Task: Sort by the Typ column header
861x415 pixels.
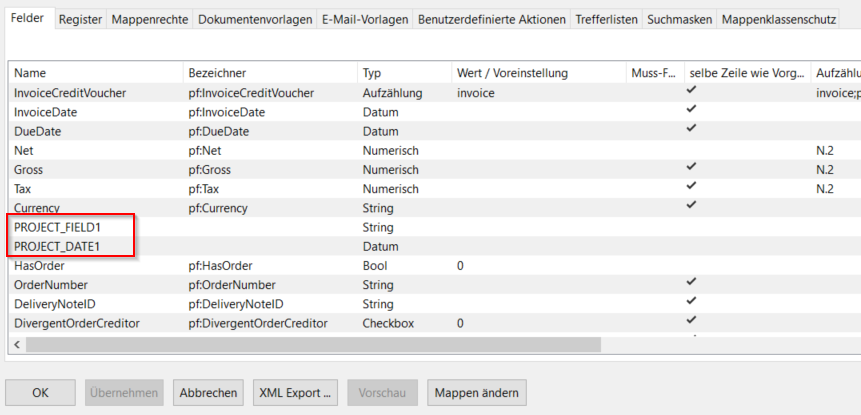Action: (x=372, y=73)
